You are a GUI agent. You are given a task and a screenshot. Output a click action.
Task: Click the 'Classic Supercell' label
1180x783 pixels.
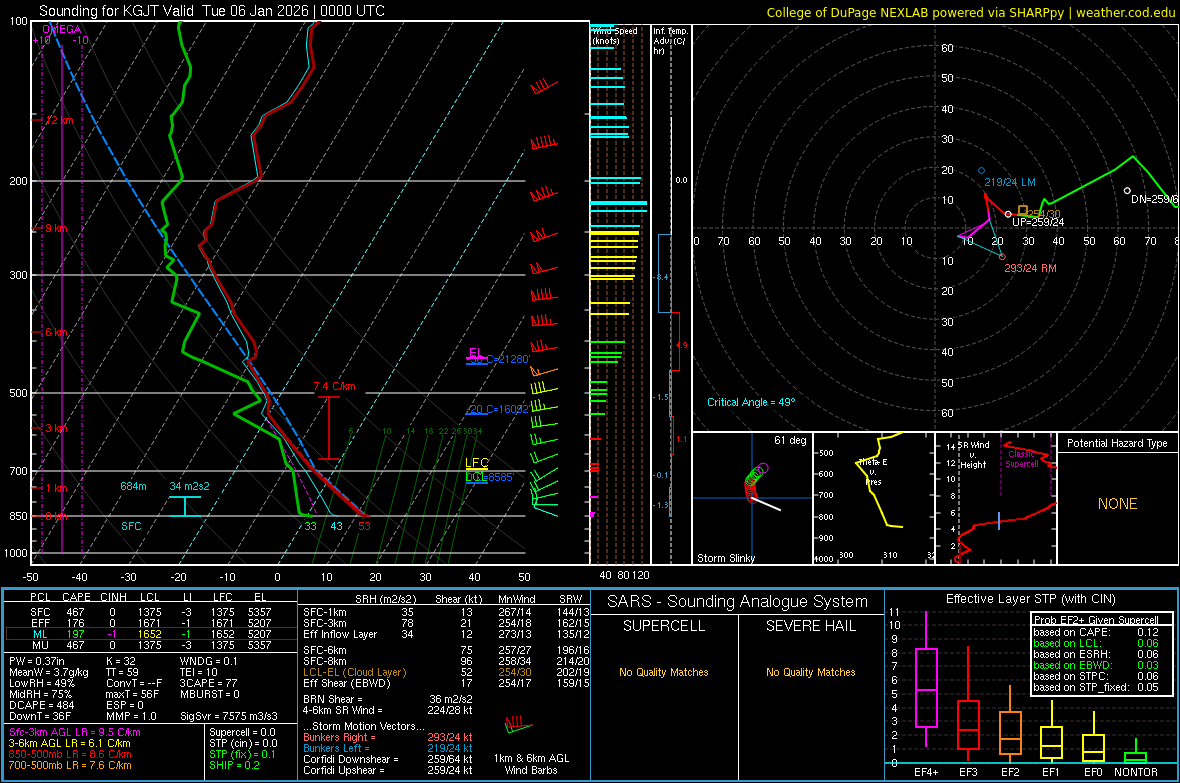click(1021, 459)
